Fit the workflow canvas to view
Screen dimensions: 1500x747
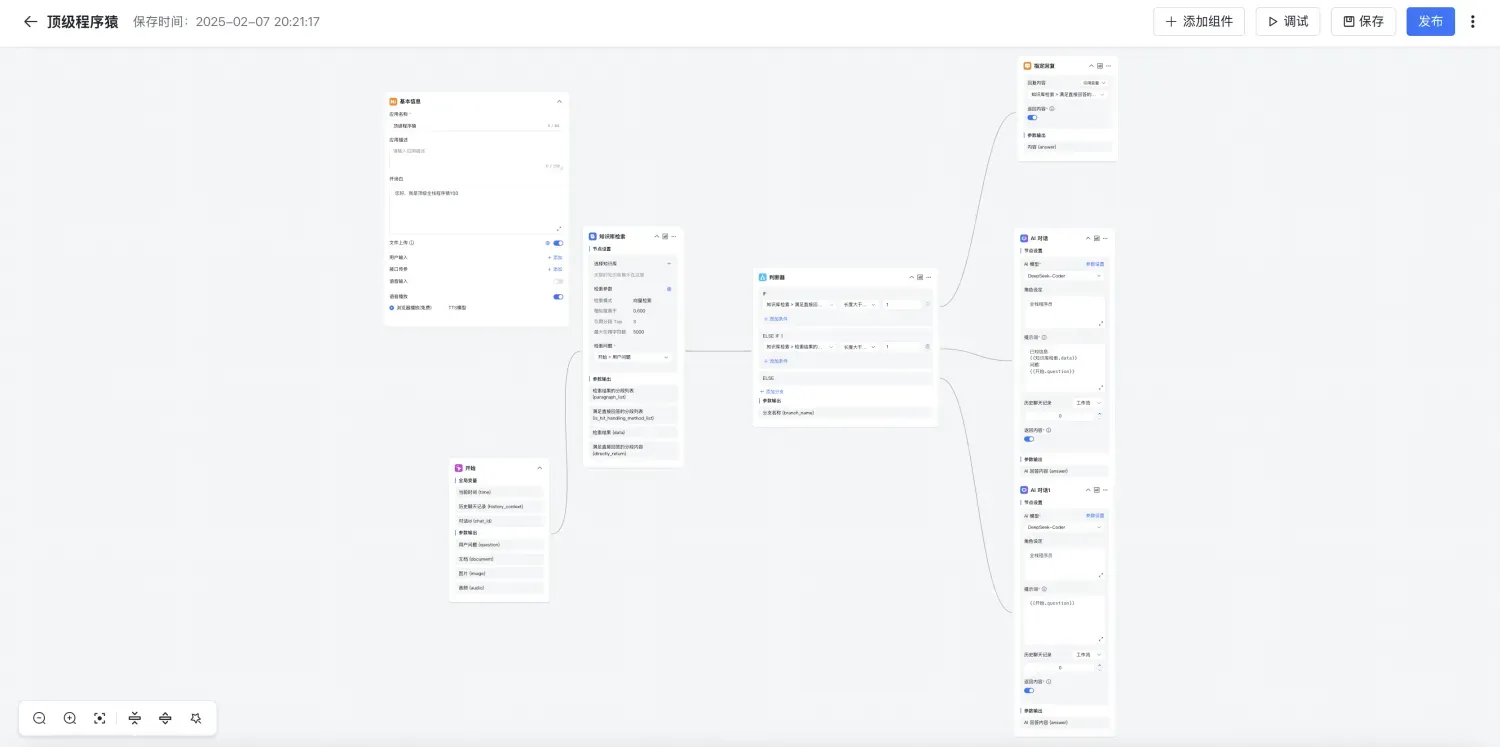point(100,718)
